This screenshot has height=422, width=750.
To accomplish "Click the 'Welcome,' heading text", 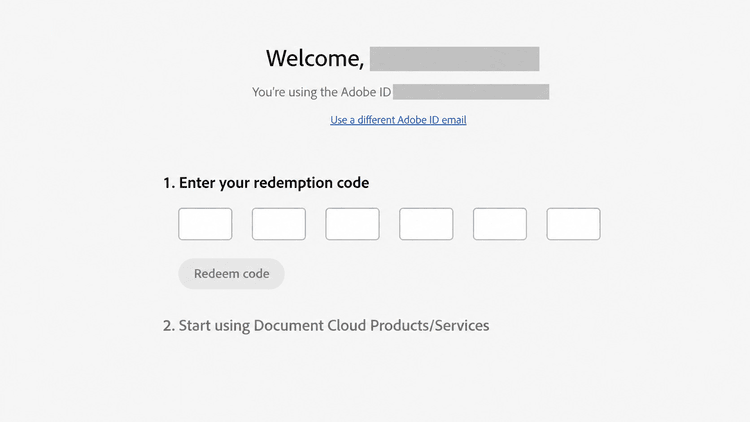I will (x=315, y=58).
